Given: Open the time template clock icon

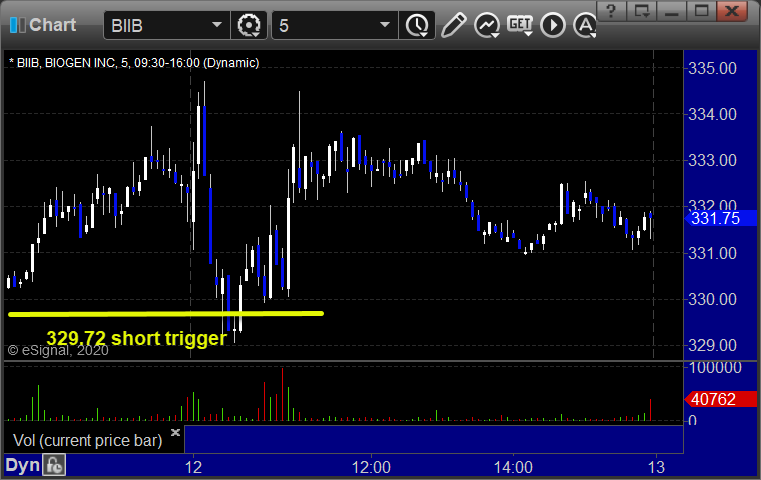Looking at the screenshot, I should pos(417,25).
